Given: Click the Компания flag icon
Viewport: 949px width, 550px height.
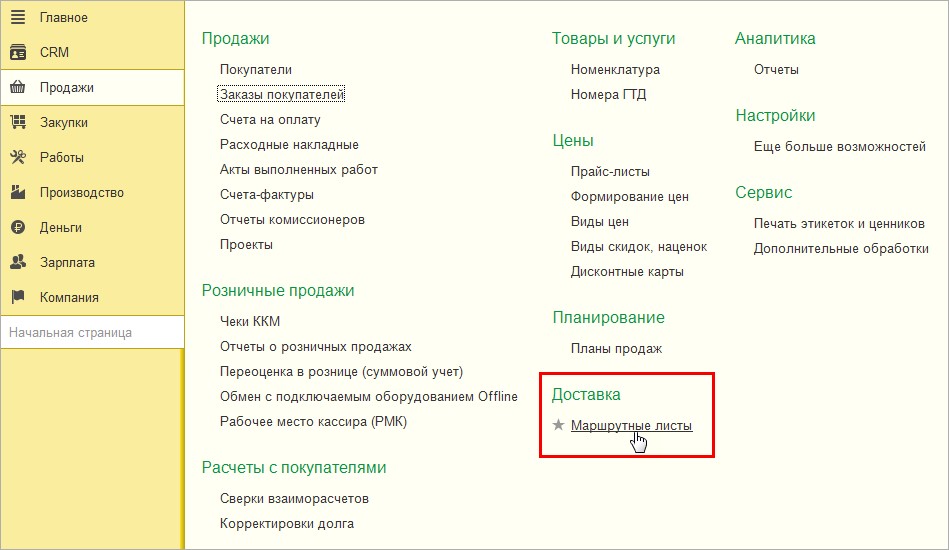Looking at the screenshot, I should point(18,297).
